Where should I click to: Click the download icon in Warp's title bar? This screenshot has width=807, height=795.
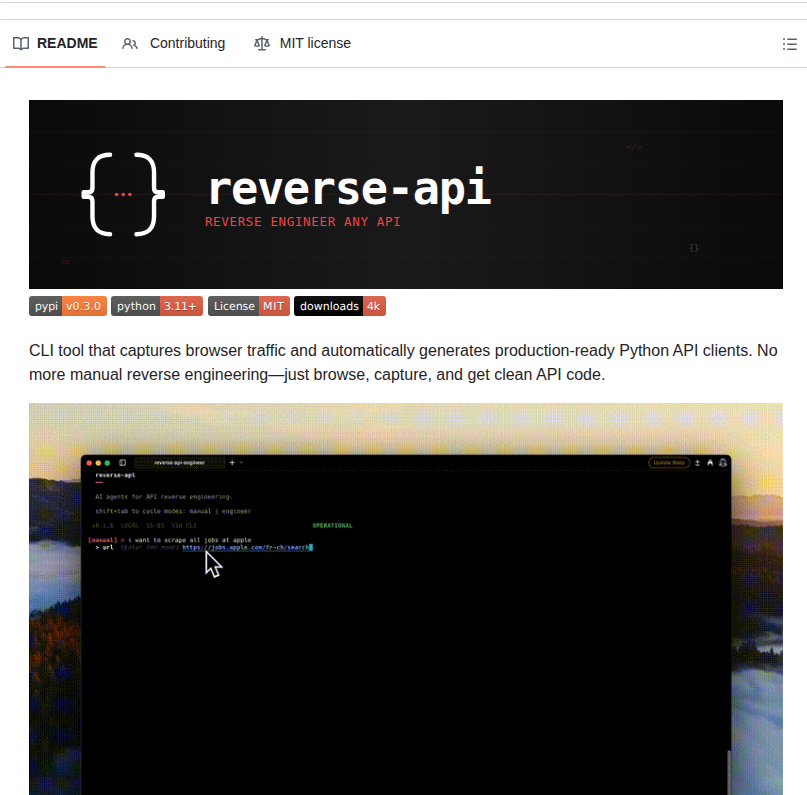[697, 462]
